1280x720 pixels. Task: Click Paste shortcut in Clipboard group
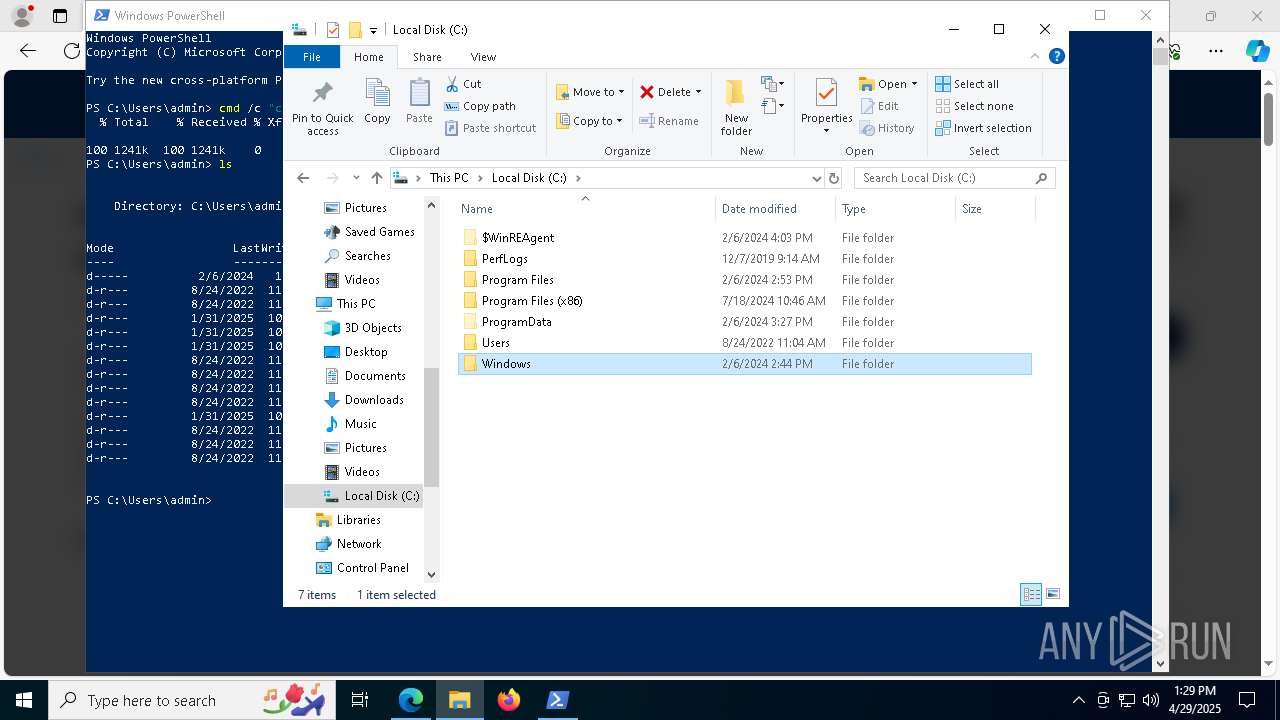[x=490, y=128]
